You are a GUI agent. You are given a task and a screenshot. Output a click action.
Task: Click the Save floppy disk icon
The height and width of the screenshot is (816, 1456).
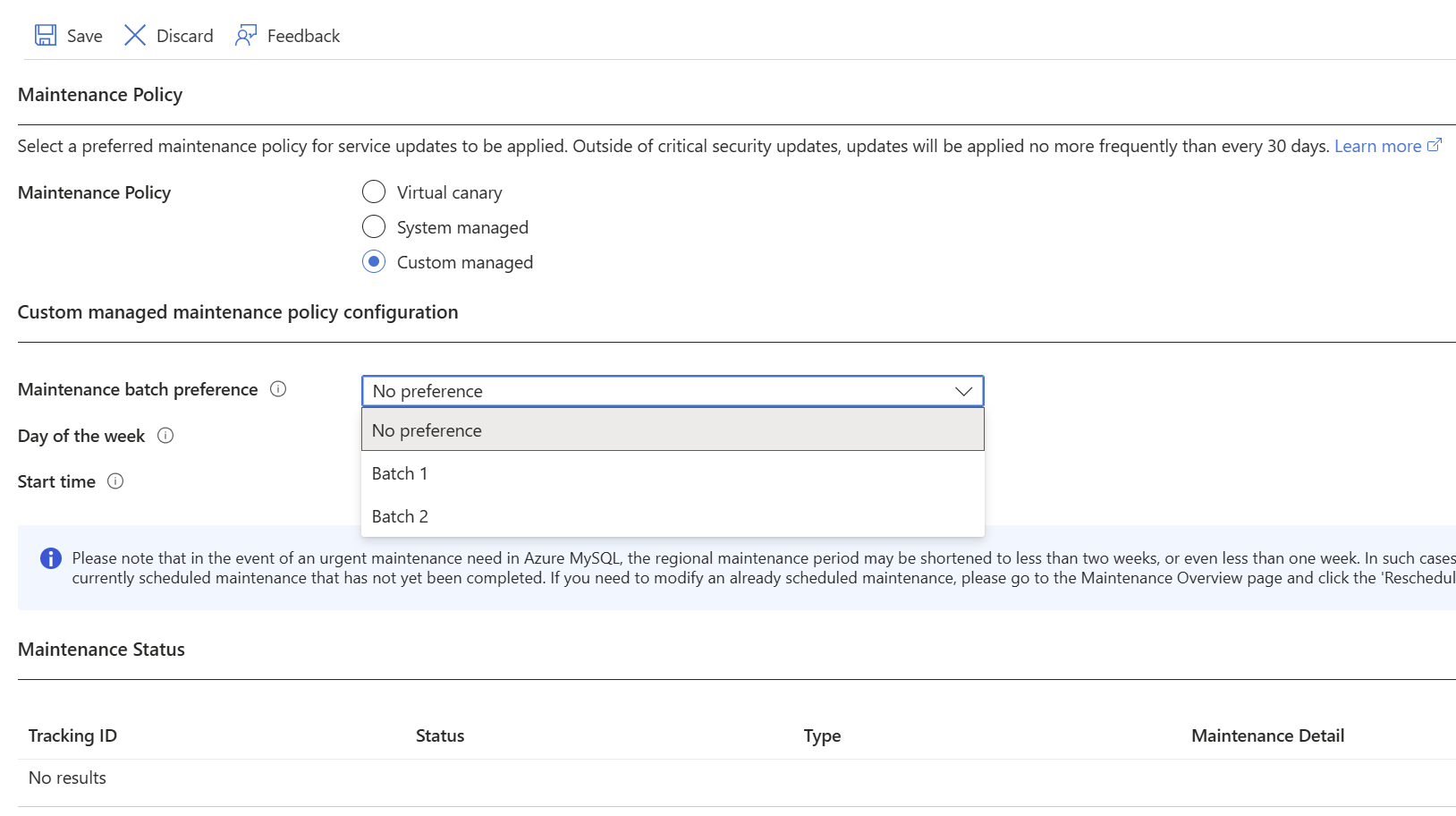46,36
